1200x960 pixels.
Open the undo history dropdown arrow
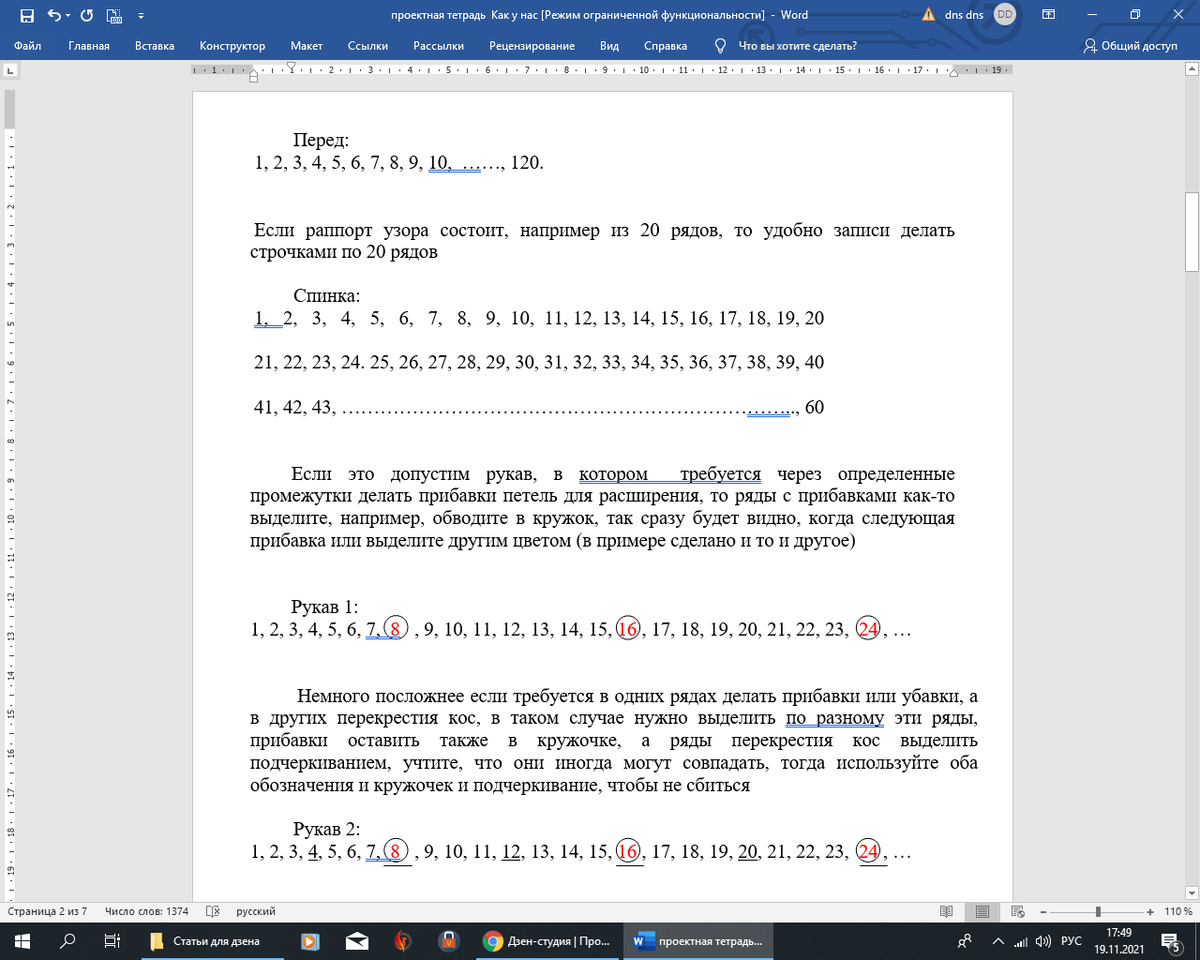pos(66,15)
